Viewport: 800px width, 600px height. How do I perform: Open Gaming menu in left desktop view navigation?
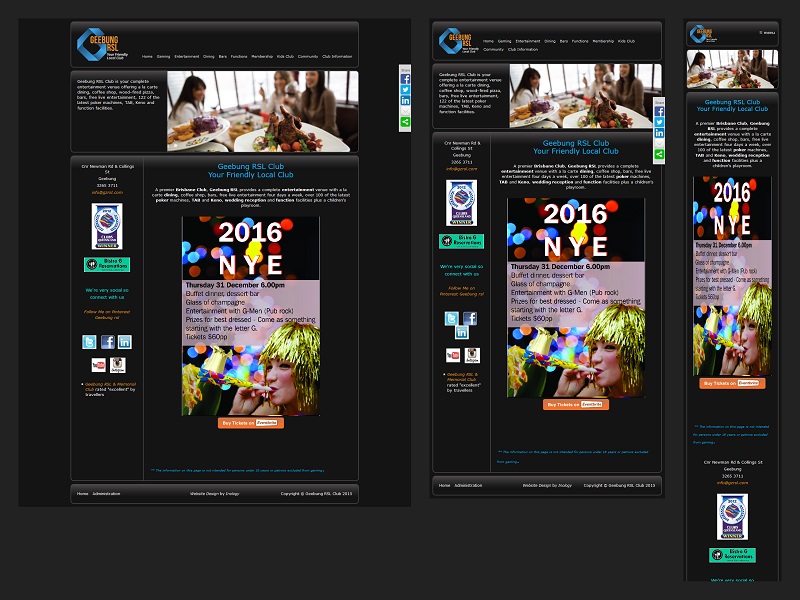click(163, 57)
